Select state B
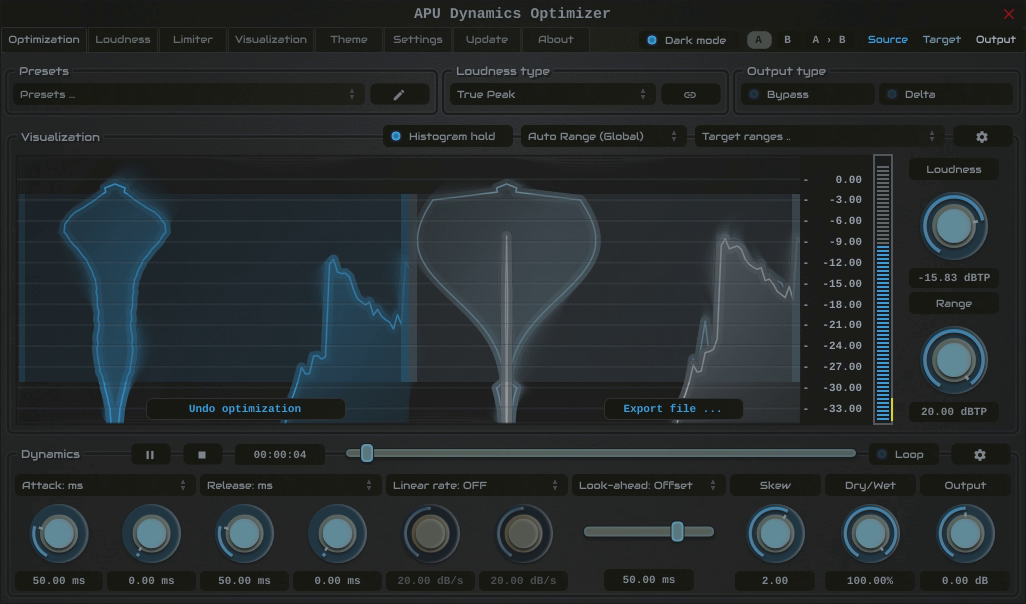Viewport: 1026px width, 604px height. (787, 40)
